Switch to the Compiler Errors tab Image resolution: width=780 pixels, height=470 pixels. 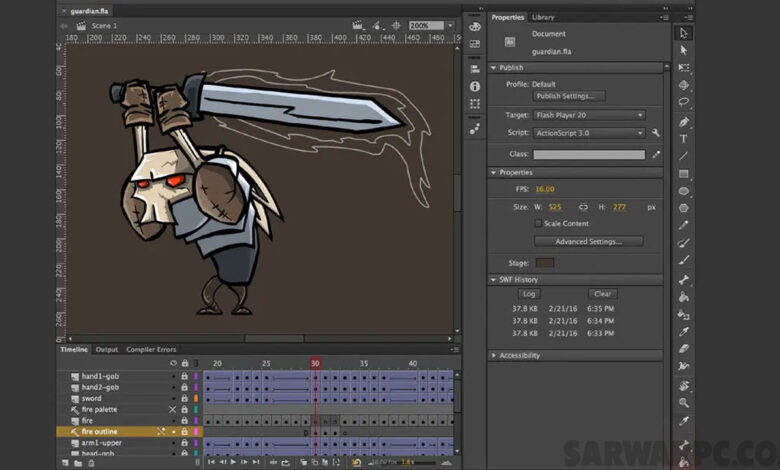coord(151,350)
